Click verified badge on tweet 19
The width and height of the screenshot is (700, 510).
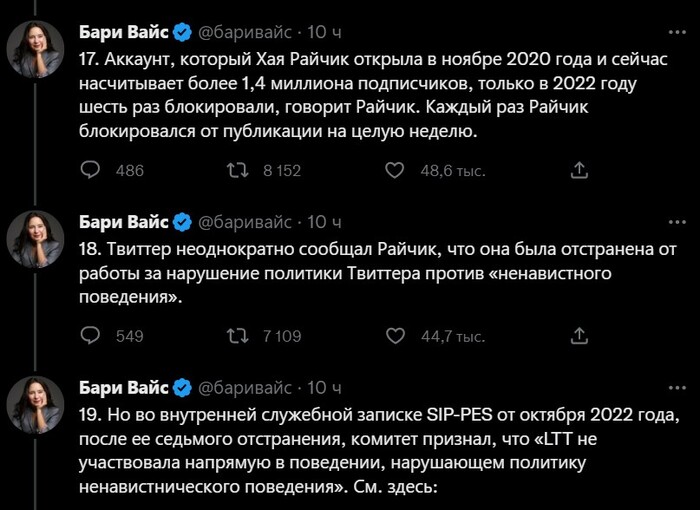(x=182, y=387)
